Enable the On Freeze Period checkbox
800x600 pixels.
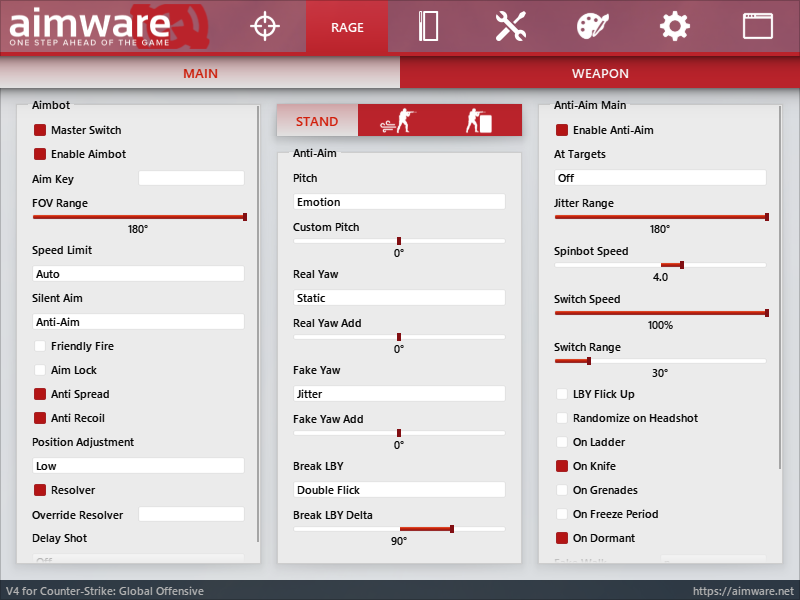(x=562, y=514)
